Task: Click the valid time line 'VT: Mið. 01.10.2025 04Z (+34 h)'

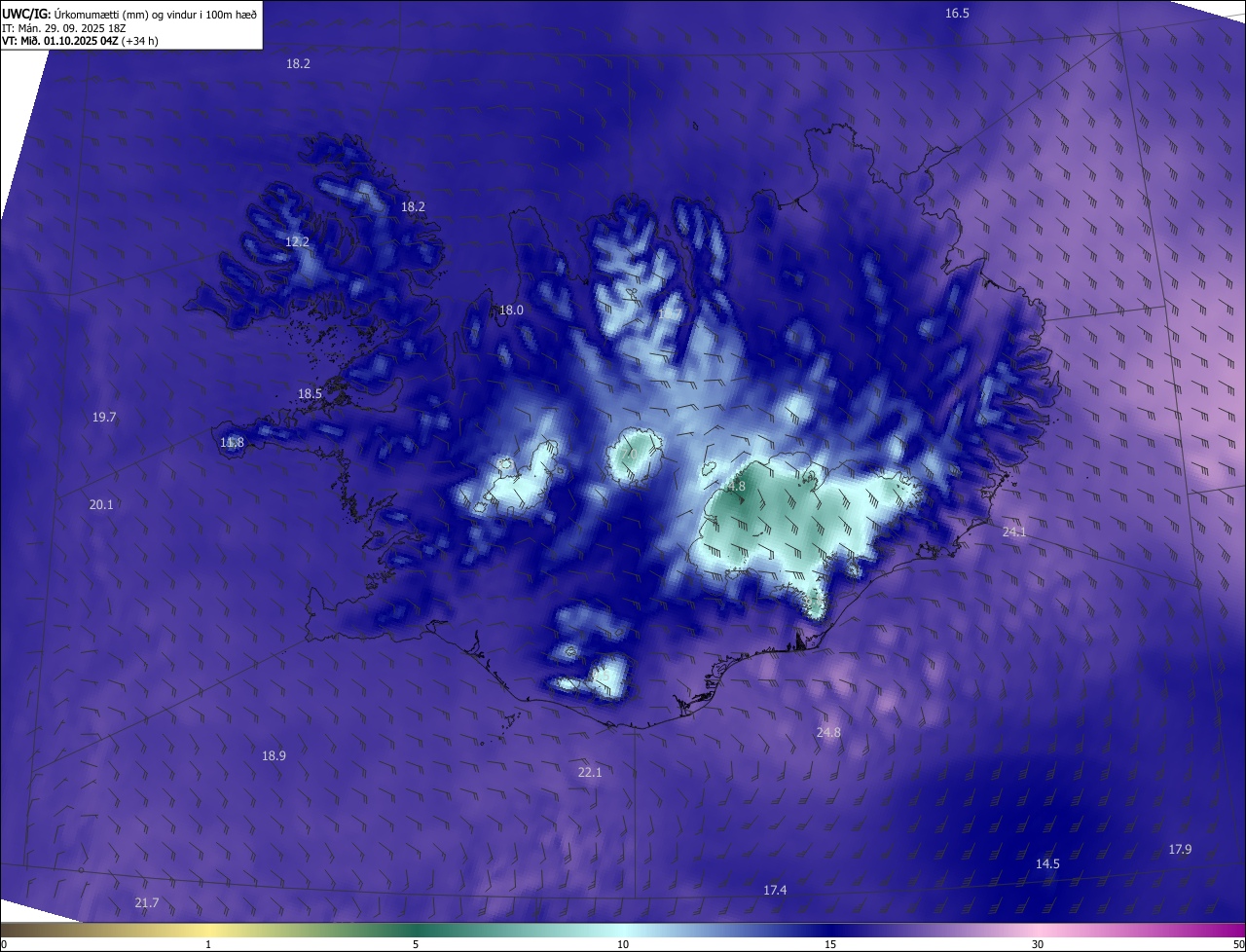Action: click(x=81, y=41)
